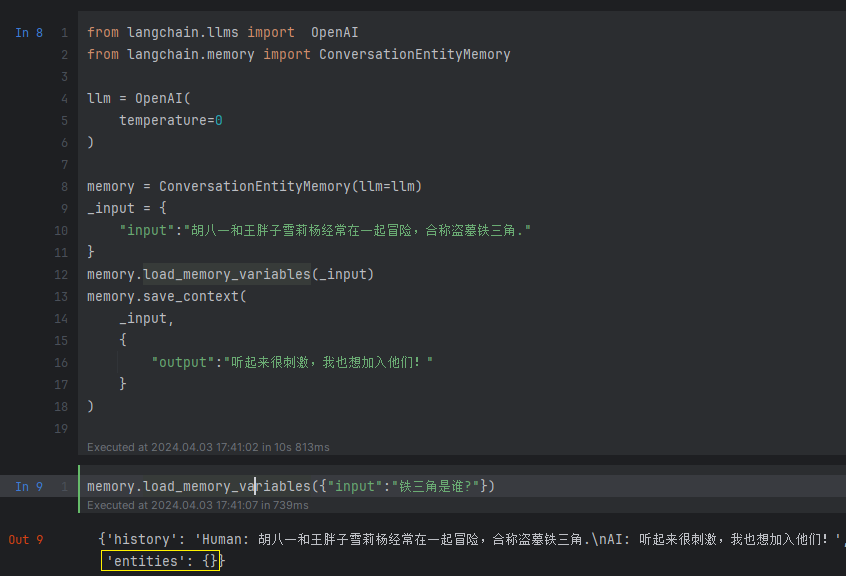The height and width of the screenshot is (576, 846).
Task: Click line number 11 in the gutter
Action: [61, 252]
